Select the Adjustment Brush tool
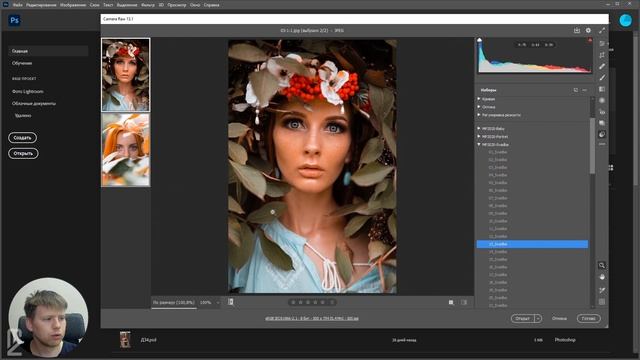This screenshot has height=360, width=640. tap(602, 78)
